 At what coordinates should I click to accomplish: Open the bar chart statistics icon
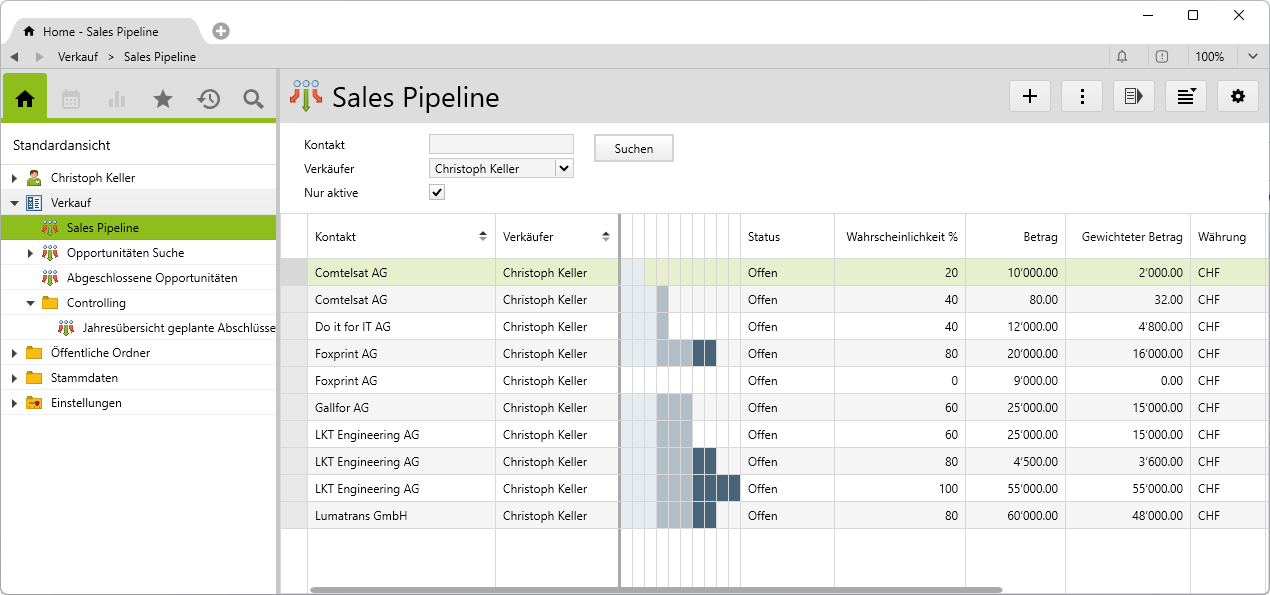coord(117,98)
